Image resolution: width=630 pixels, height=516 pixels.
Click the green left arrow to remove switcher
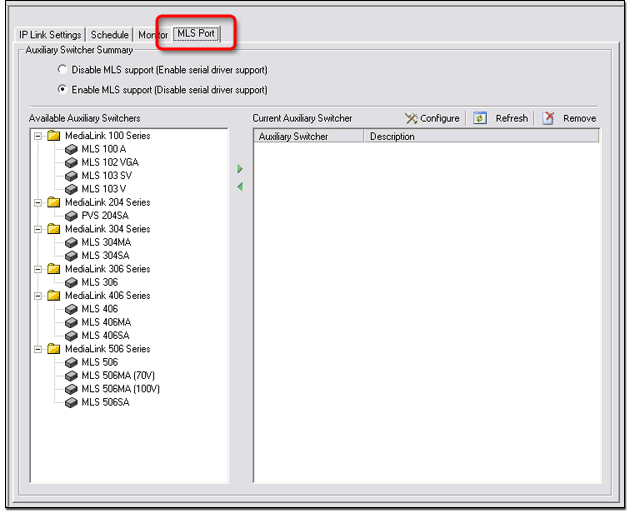(x=240, y=187)
